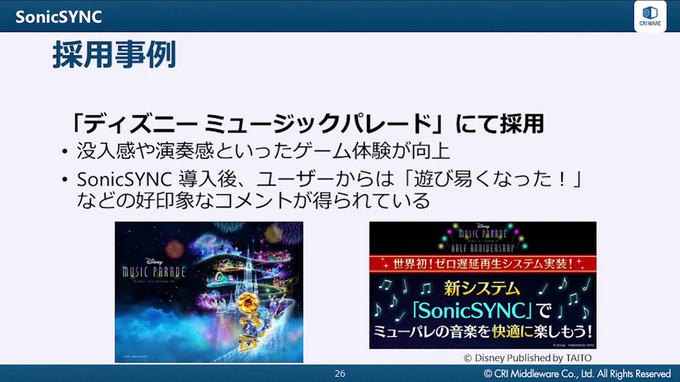Click the MUSIC PARADE logo in left artwork
This screenshot has height=382, width=680.
pyautogui.click(x=154, y=271)
